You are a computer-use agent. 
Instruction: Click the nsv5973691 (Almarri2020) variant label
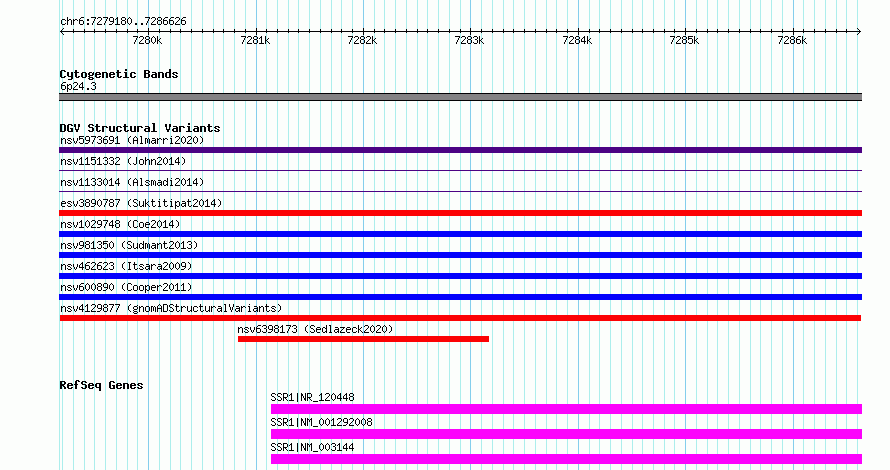tap(132, 140)
